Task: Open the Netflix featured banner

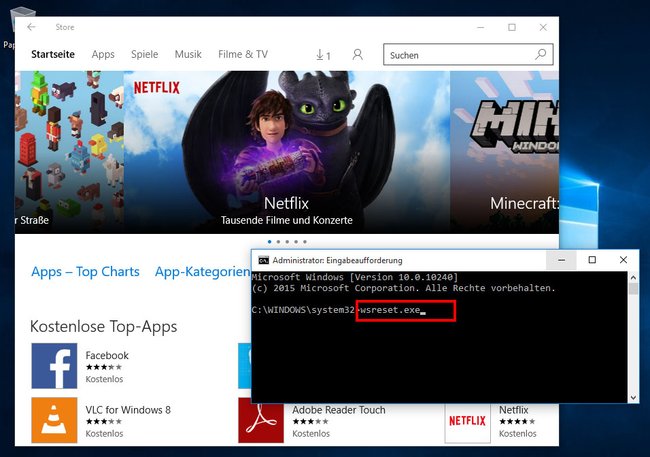Action: point(286,152)
